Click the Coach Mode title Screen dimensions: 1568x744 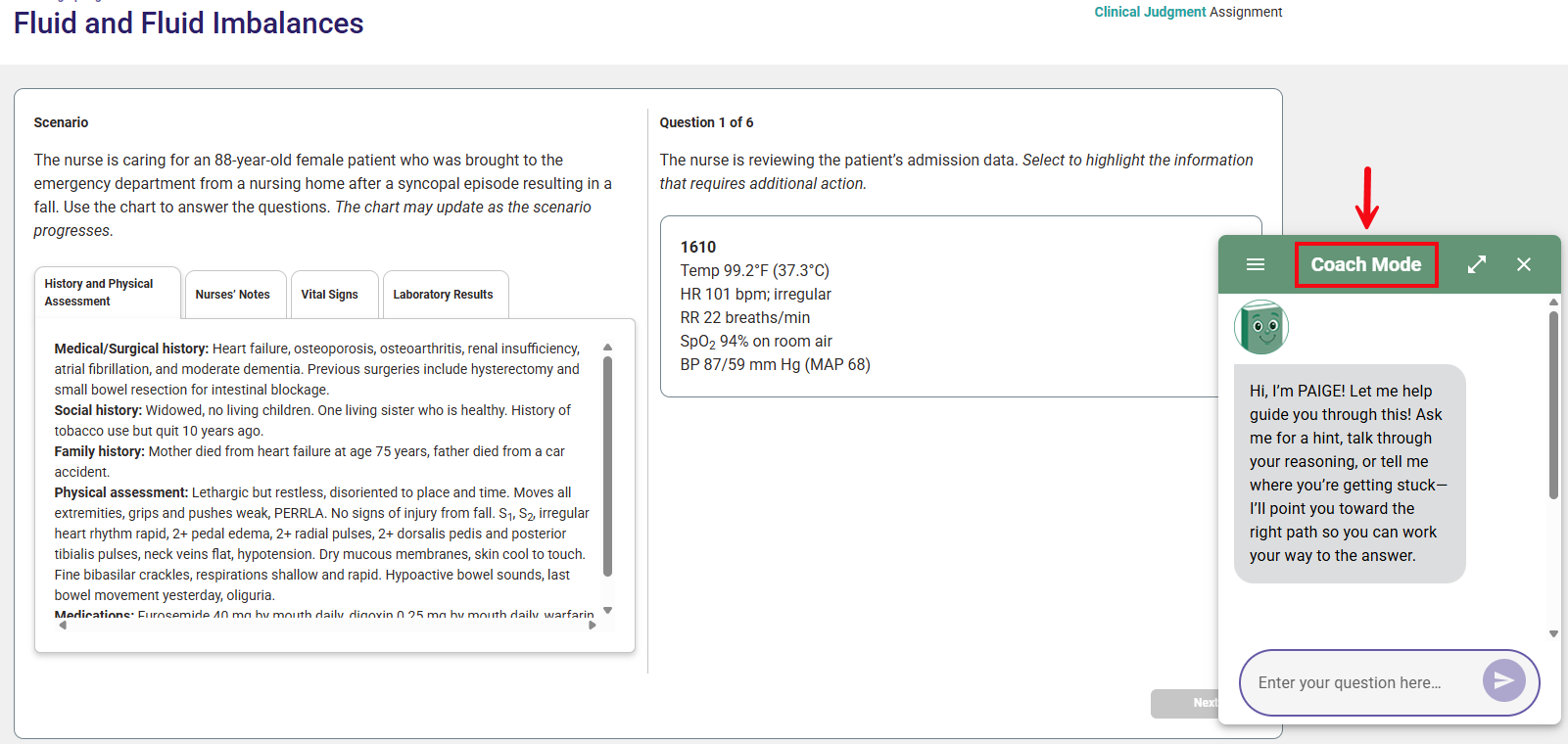[1366, 264]
